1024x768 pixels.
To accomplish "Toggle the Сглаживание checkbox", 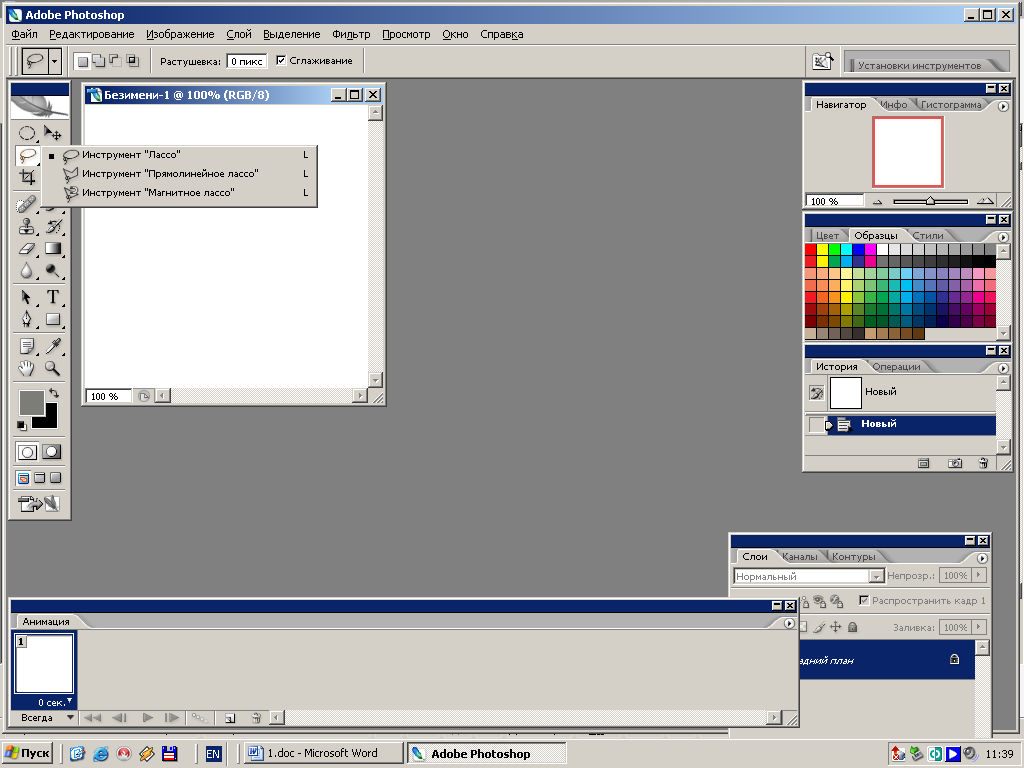I will click(281, 60).
